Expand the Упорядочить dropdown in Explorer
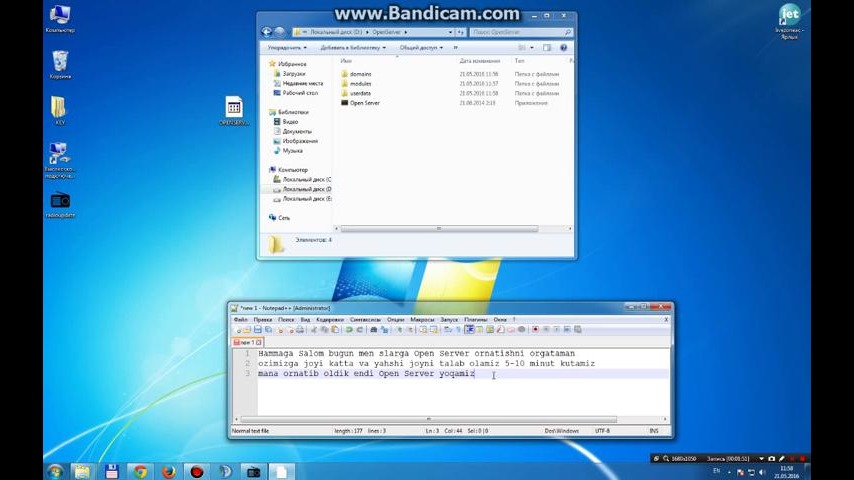 287,48
